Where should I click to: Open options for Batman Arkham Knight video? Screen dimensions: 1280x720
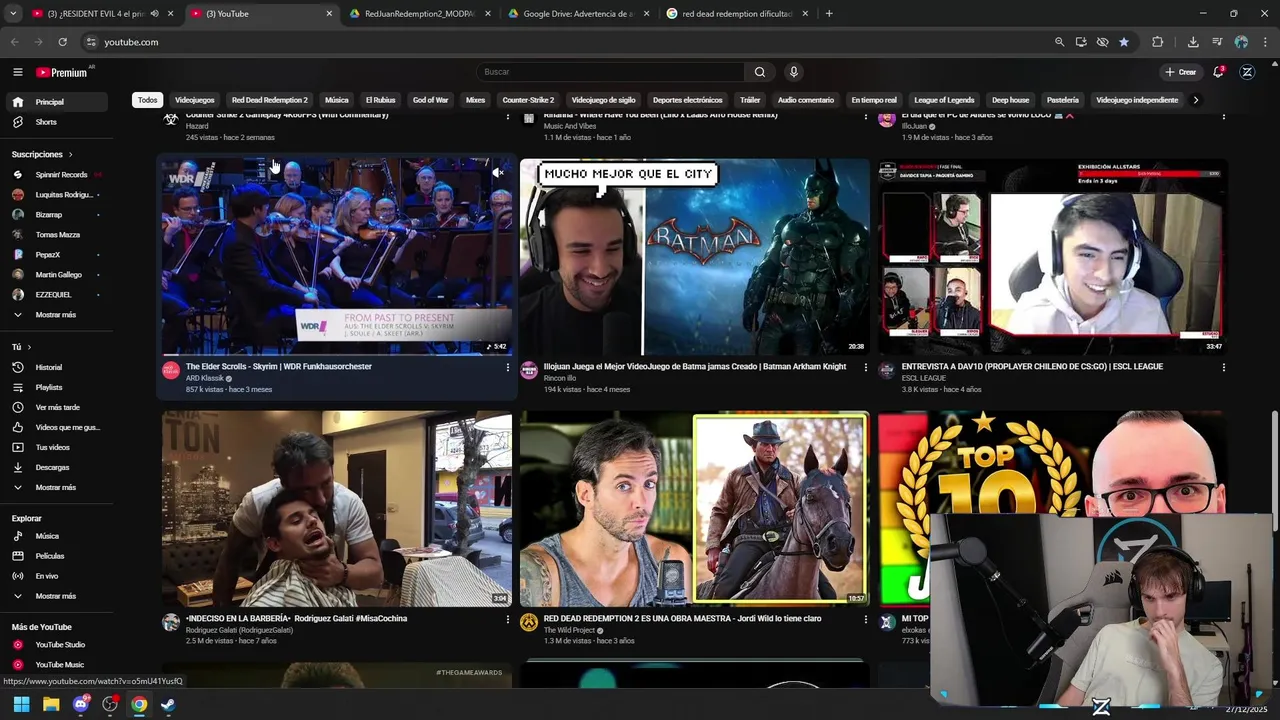(x=865, y=367)
